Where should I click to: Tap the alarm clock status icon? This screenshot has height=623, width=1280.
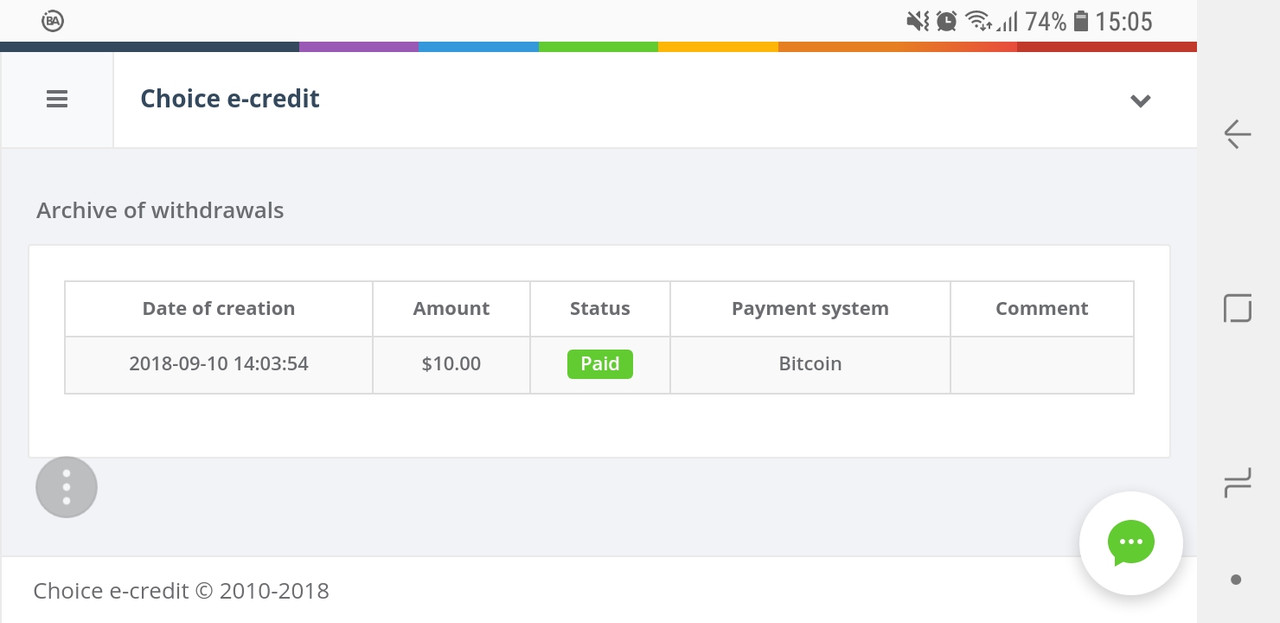[x=946, y=21]
